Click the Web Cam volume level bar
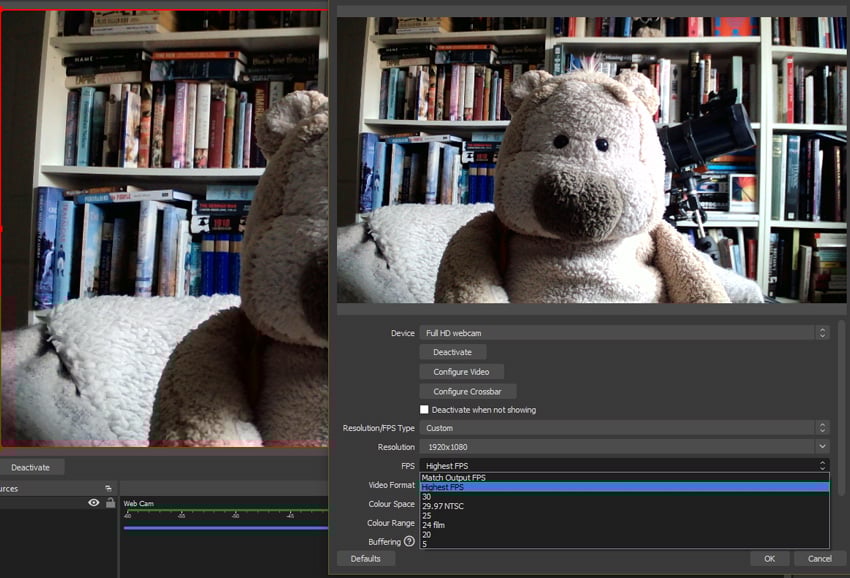 point(225,528)
